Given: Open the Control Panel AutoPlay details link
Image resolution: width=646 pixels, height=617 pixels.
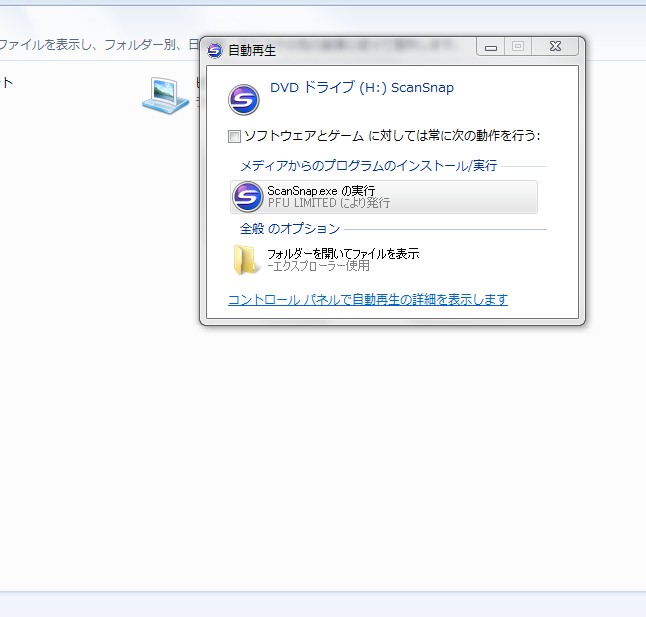Looking at the screenshot, I should point(368,300).
